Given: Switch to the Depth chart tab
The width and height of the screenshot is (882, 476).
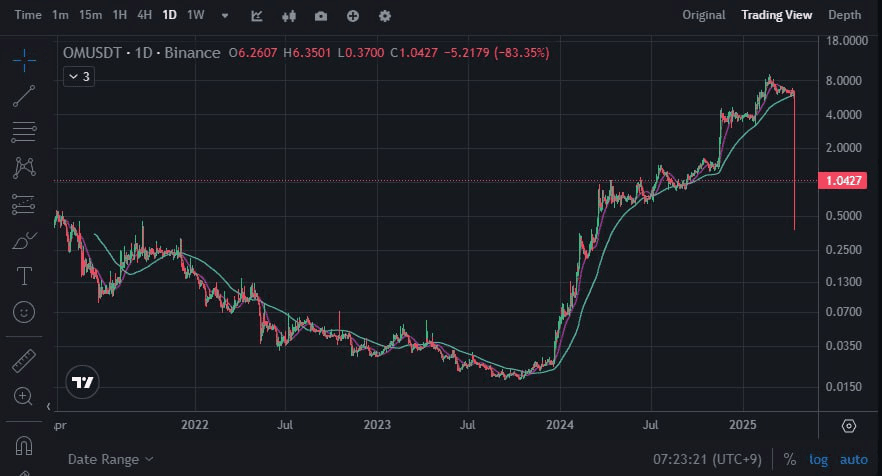Looking at the screenshot, I should [x=844, y=15].
